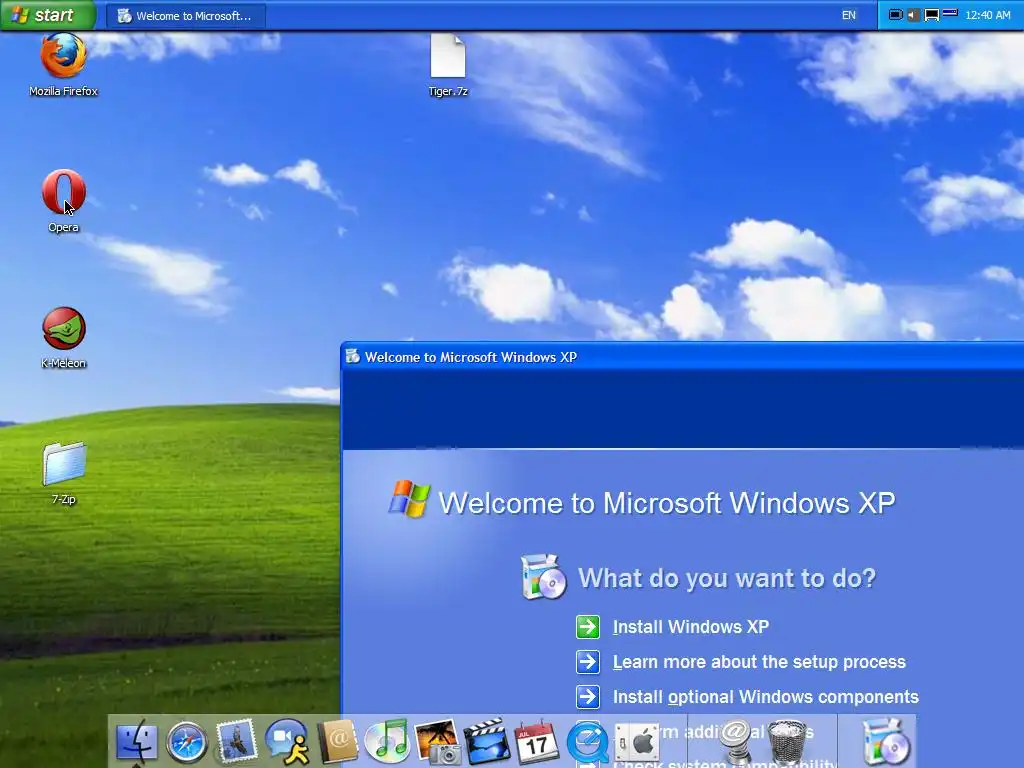Open the iMovie clapperboard icon in the dock

pyautogui.click(x=487, y=741)
